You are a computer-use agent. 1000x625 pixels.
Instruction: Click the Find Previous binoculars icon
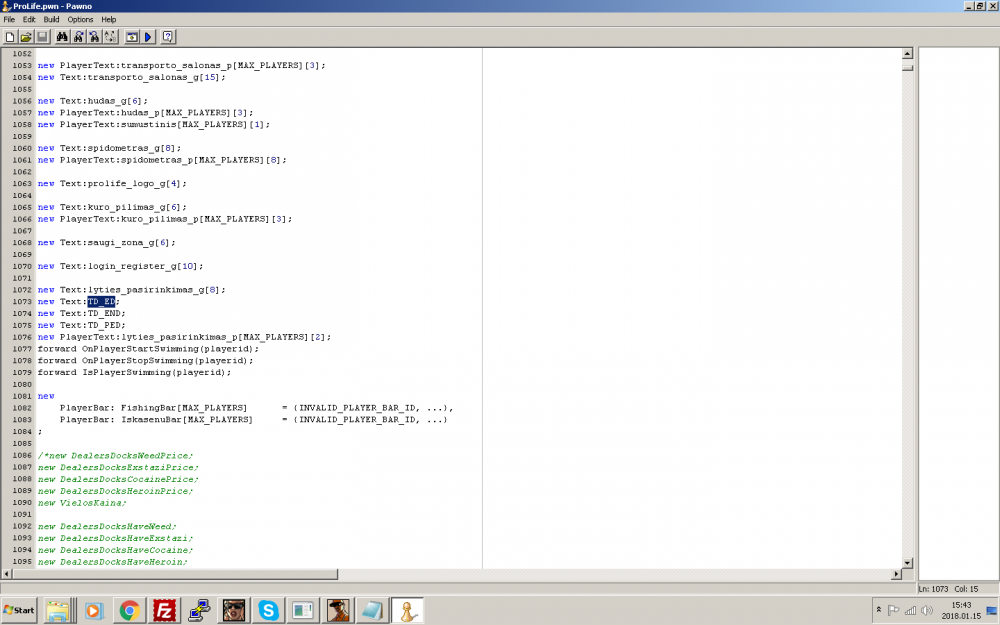click(x=94, y=37)
